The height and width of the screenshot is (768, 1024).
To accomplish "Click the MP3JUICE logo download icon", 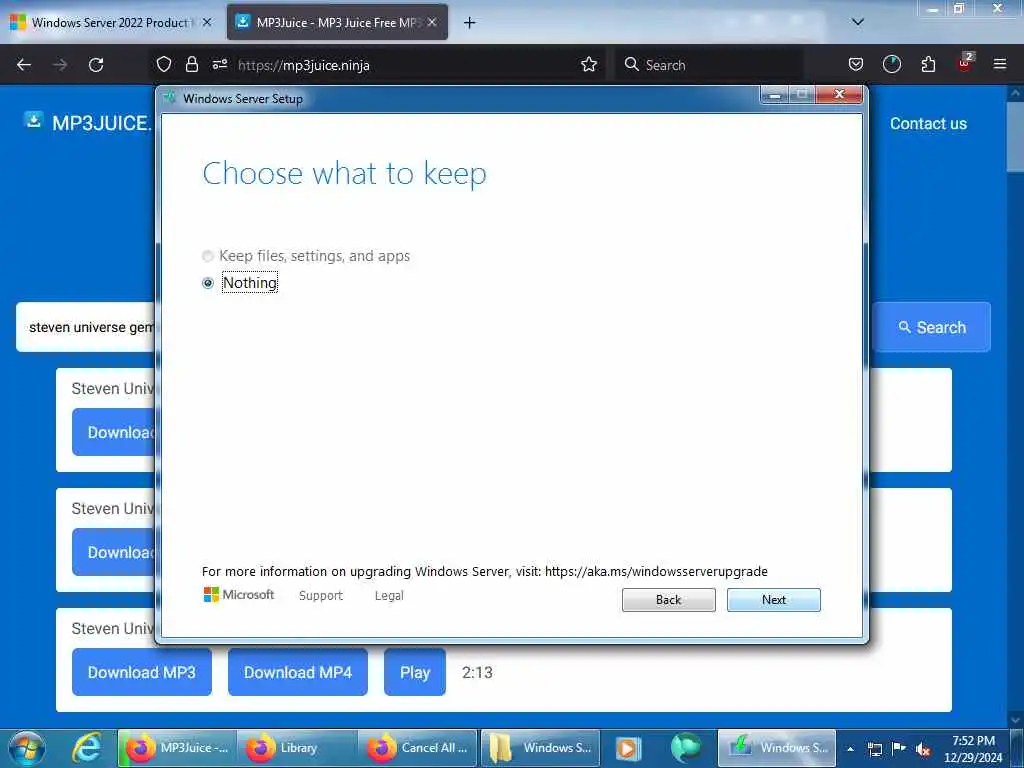I will [33, 121].
